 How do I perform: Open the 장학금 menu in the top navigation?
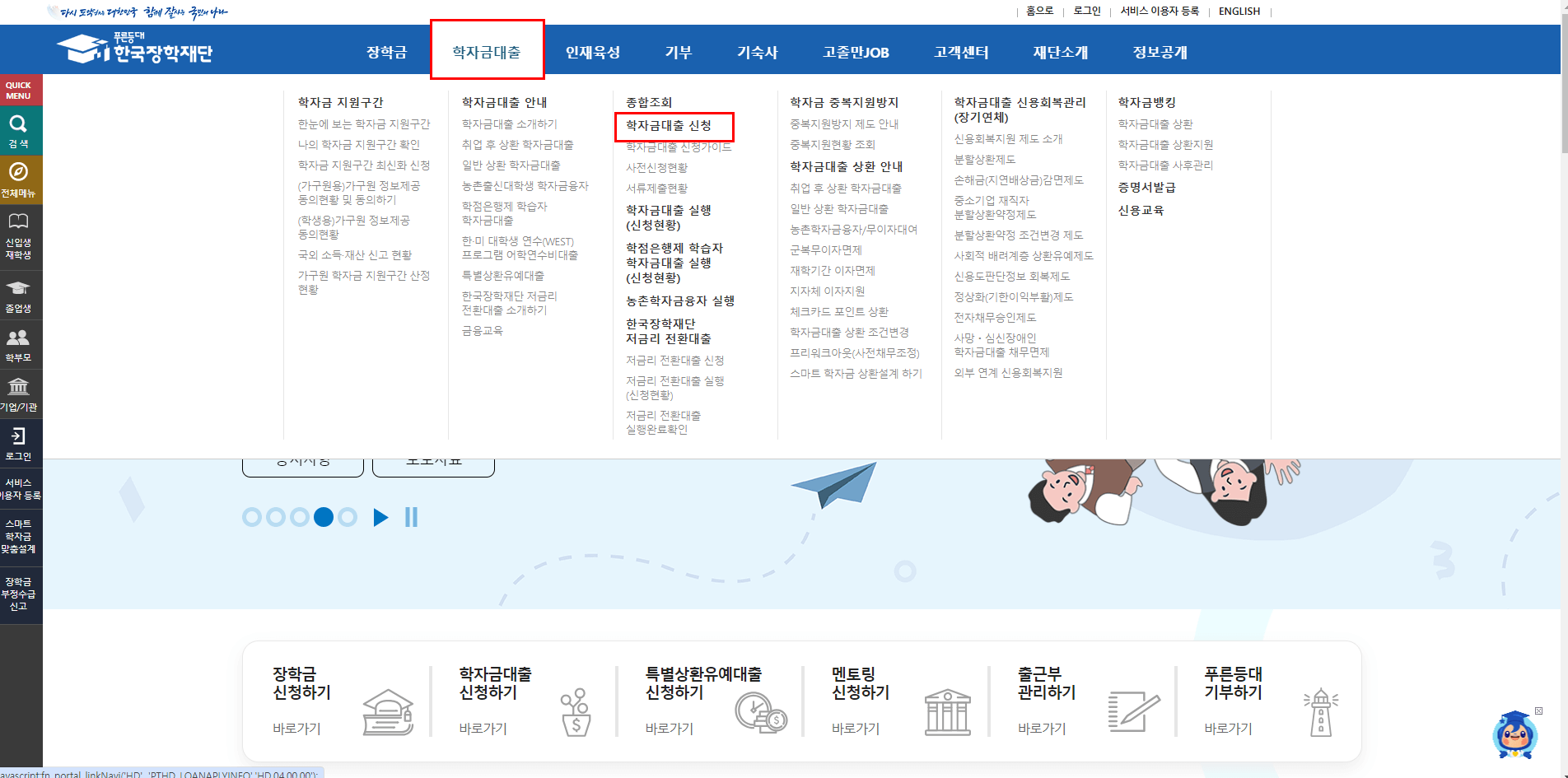386,51
